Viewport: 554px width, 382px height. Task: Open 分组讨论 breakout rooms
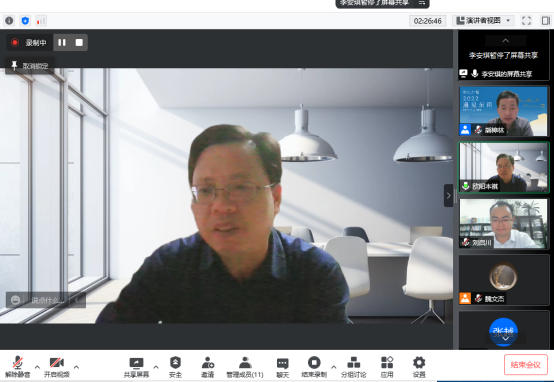point(353,367)
